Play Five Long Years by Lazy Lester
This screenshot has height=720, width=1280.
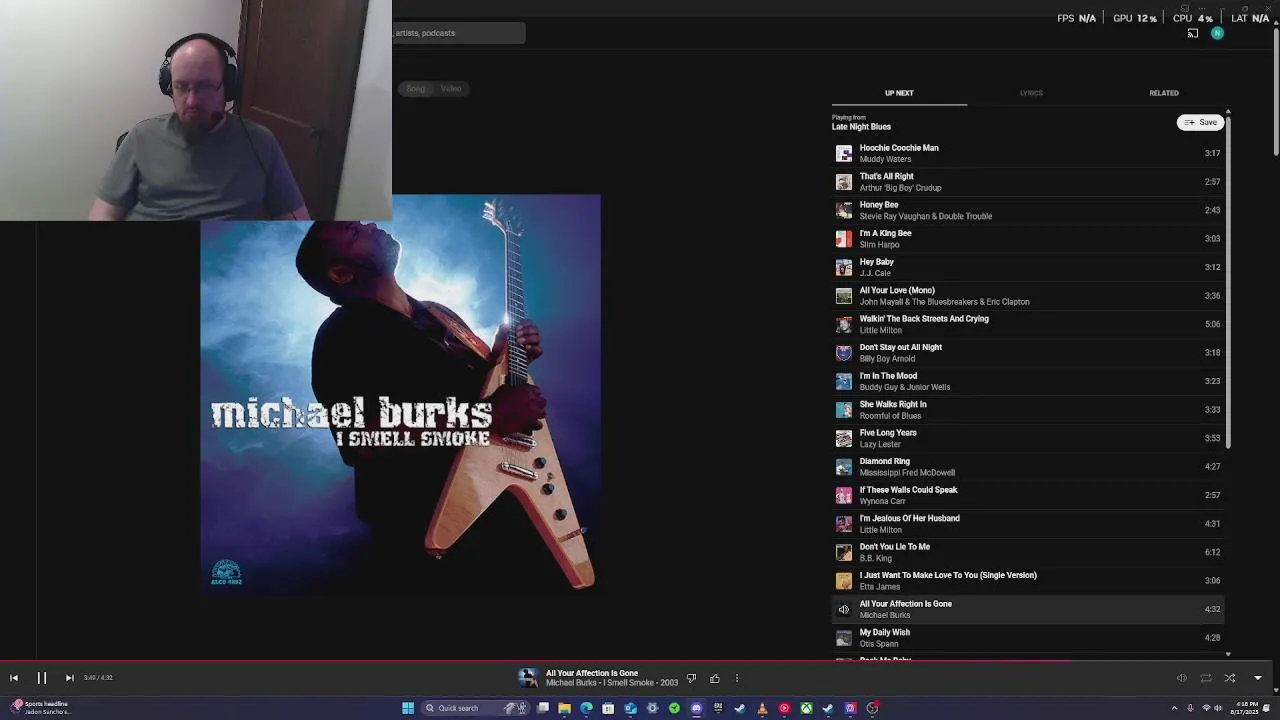point(1027,438)
